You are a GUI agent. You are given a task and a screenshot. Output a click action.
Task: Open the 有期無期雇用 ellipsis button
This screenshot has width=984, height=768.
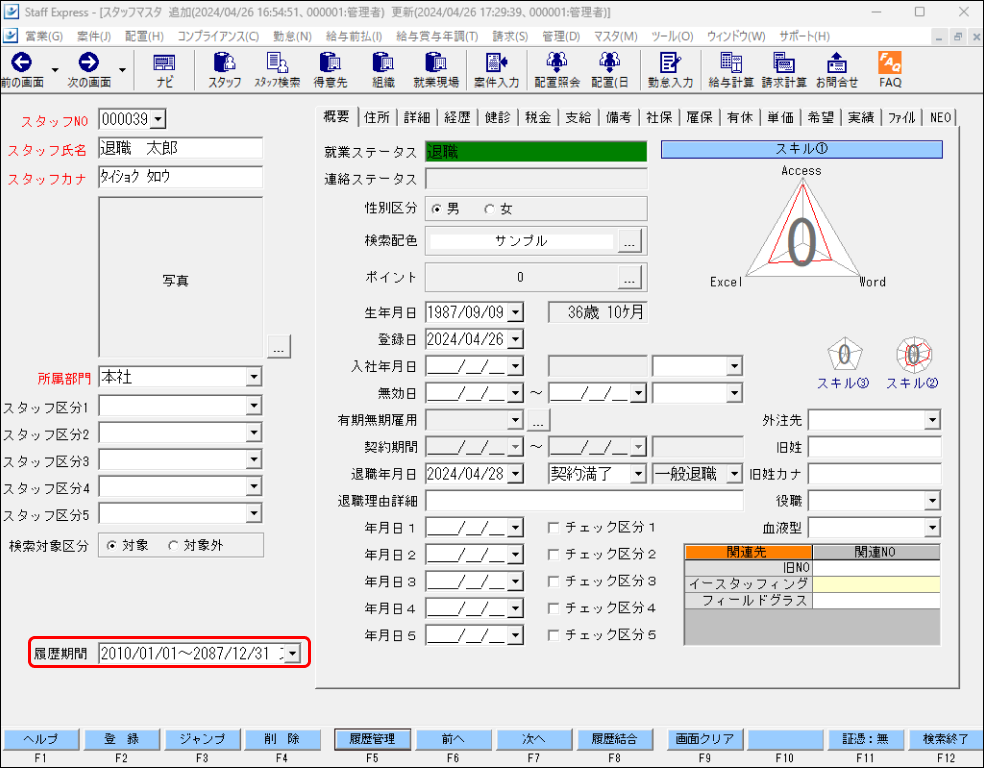538,420
